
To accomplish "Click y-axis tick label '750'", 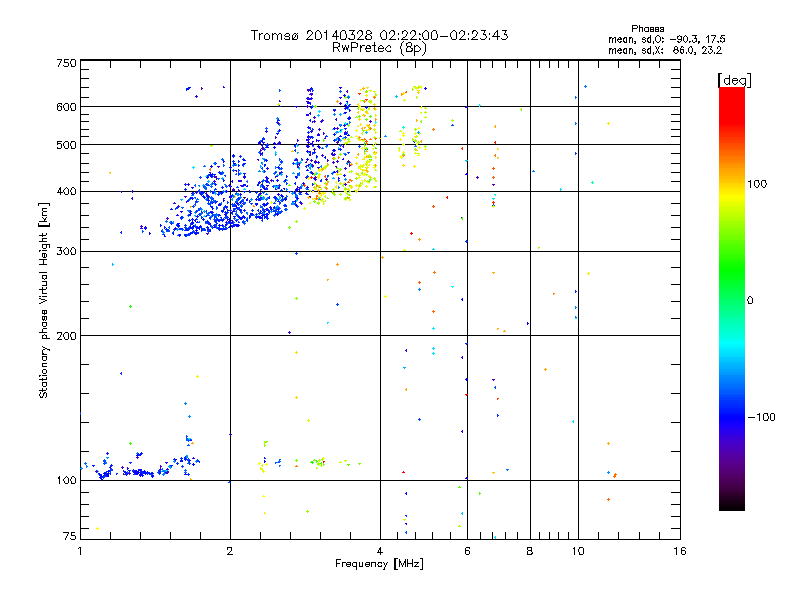I will (x=66, y=63).
